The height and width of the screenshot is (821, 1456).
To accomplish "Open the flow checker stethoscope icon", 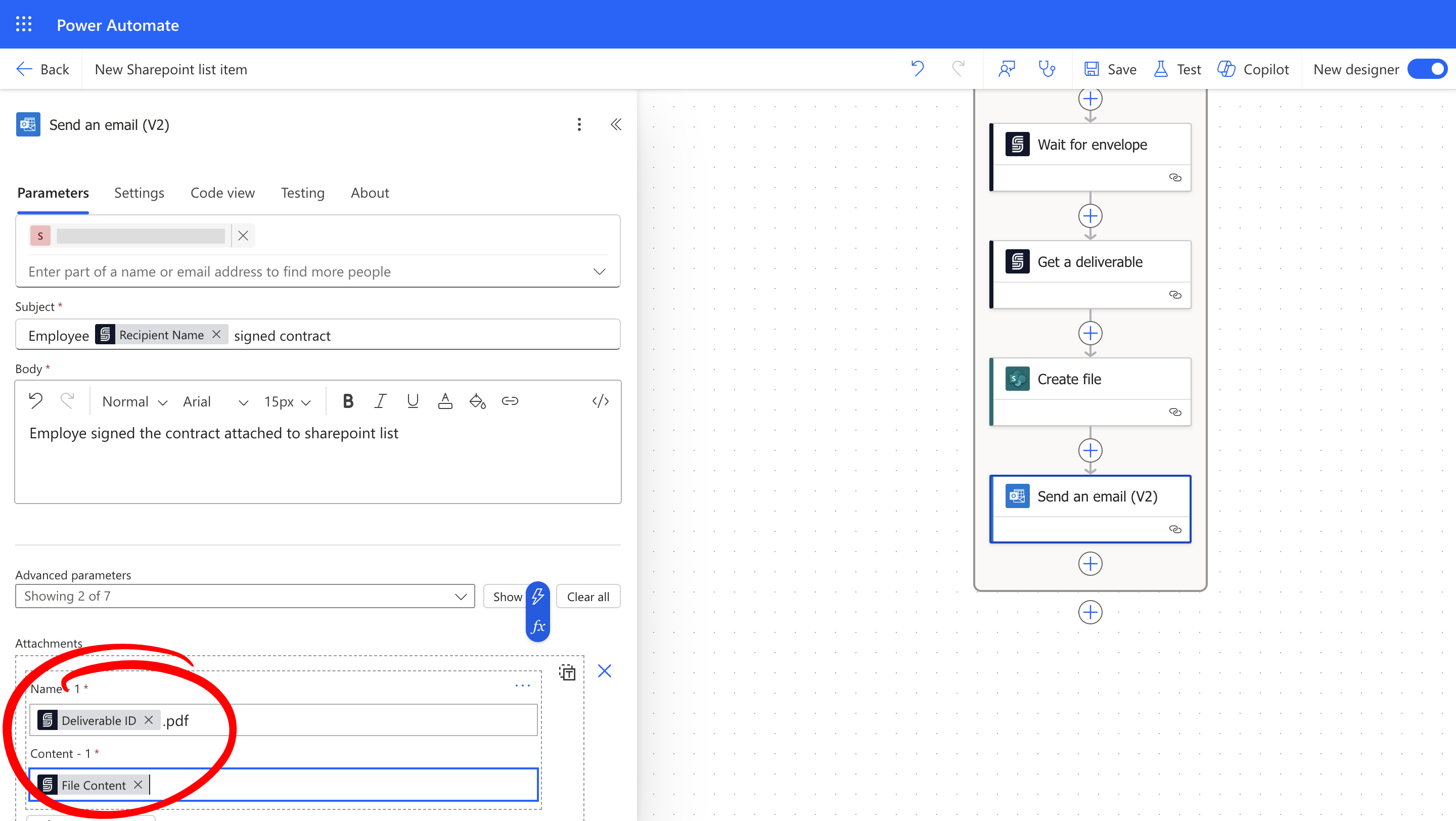I will tap(1047, 69).
